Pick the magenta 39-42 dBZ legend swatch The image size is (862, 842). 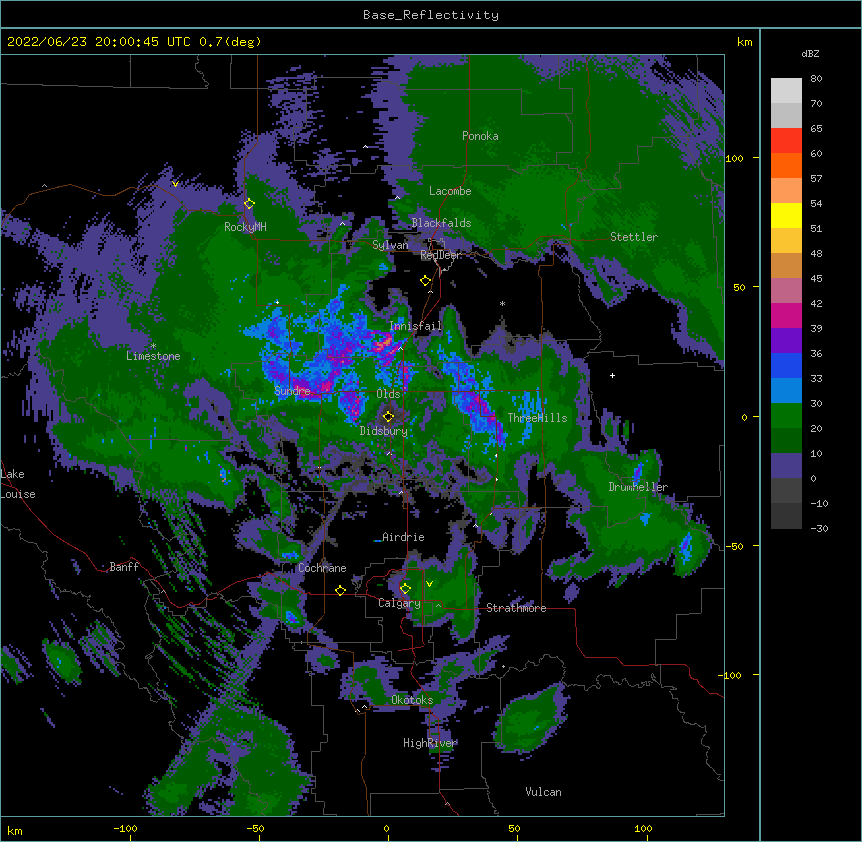point(786,315)
